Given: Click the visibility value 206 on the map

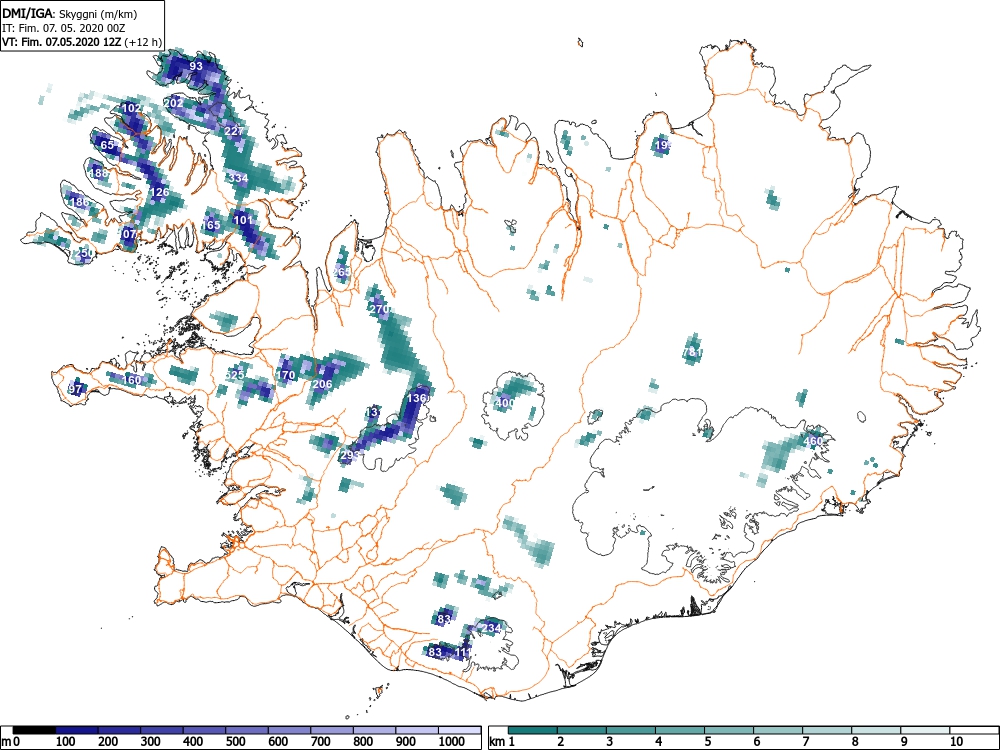Looking at the screenshot, I should pos(323,384).
